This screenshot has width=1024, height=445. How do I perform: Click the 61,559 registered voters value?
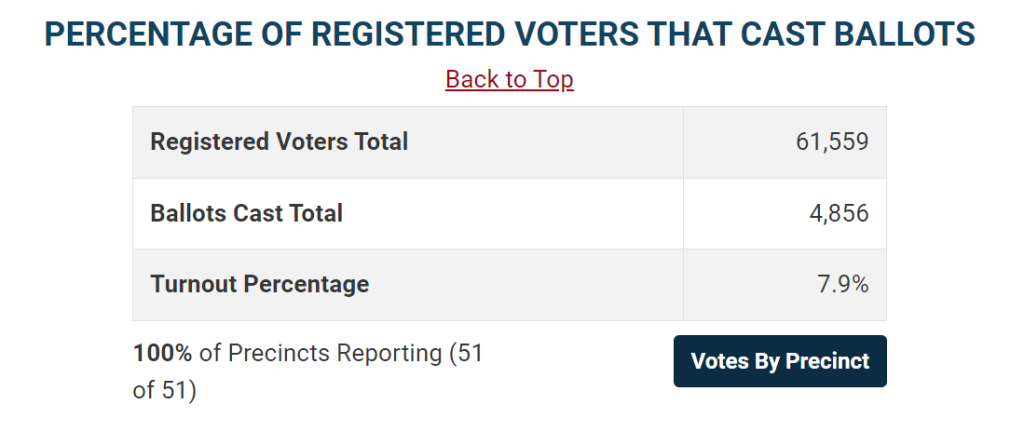tap(832, 142)
